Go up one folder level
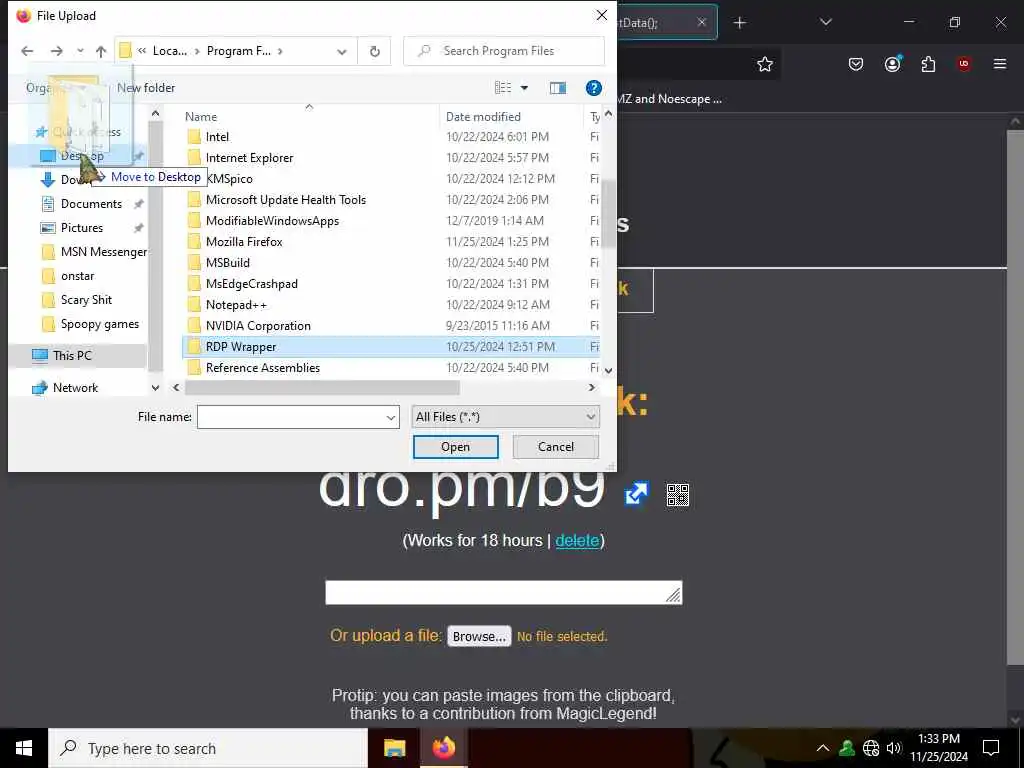Screen dimensions: 1024x768 101,51
